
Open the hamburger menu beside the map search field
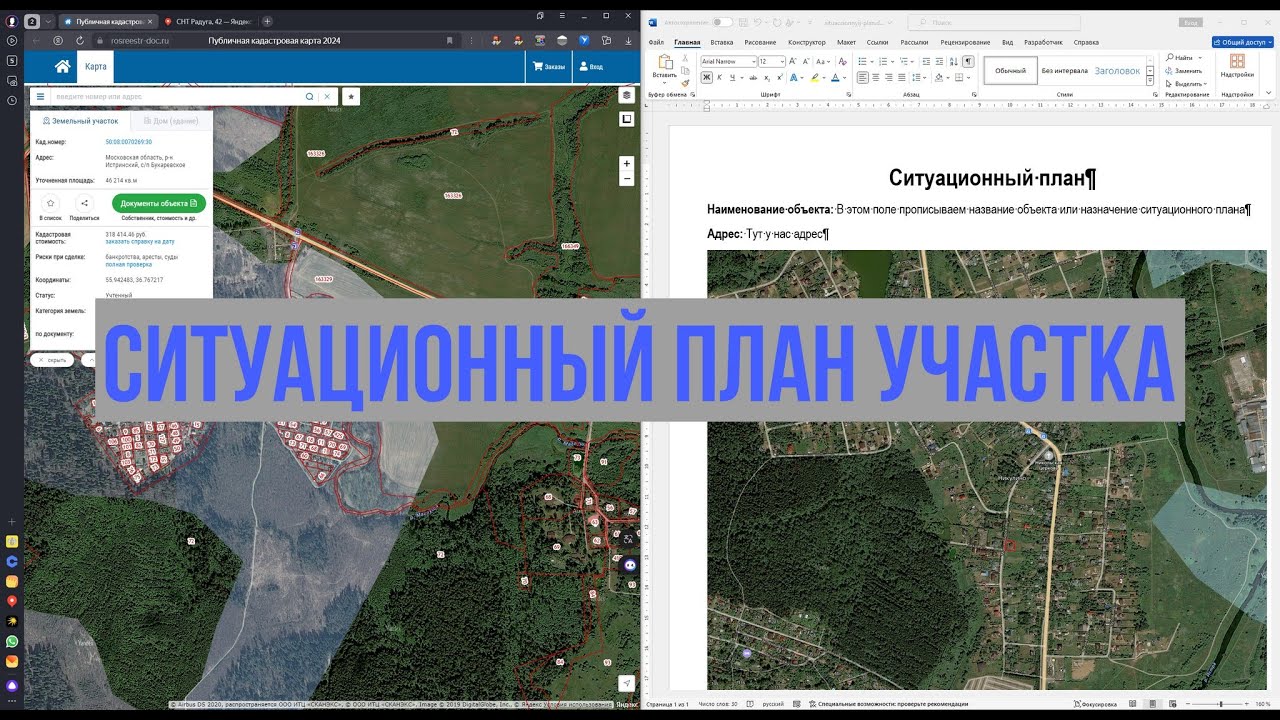(41, 97)
